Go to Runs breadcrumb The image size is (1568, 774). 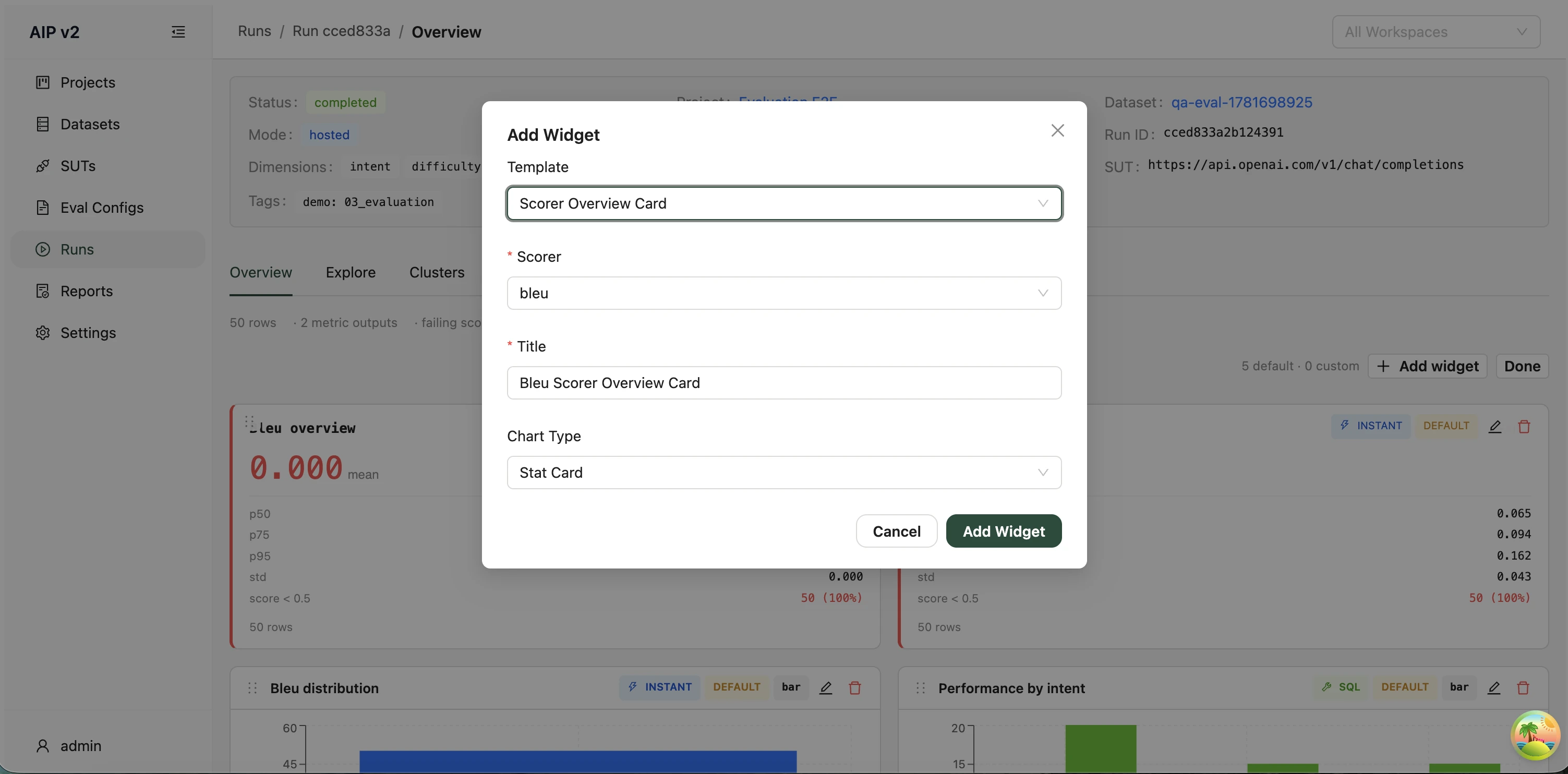pyautogui.click(x=255, y=31)
